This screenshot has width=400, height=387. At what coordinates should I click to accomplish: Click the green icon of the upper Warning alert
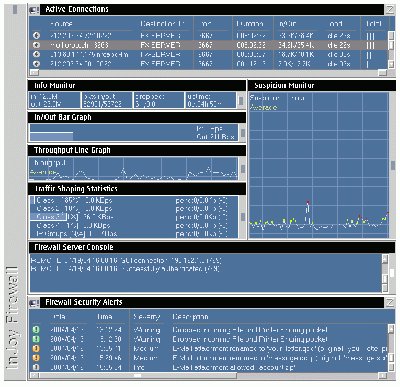(x=36, y=329)
